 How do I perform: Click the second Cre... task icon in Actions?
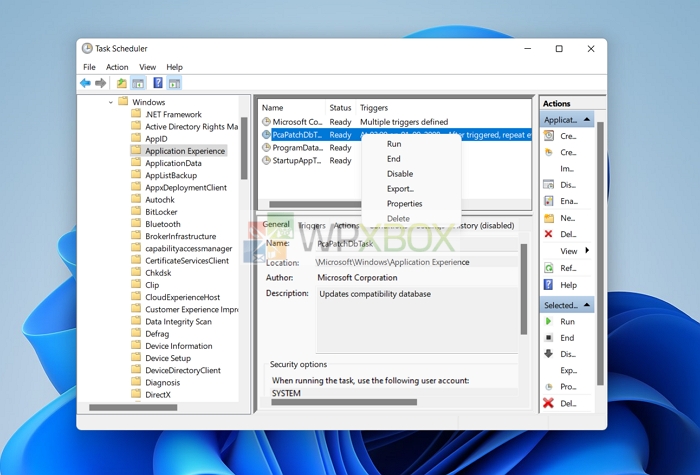549,152
